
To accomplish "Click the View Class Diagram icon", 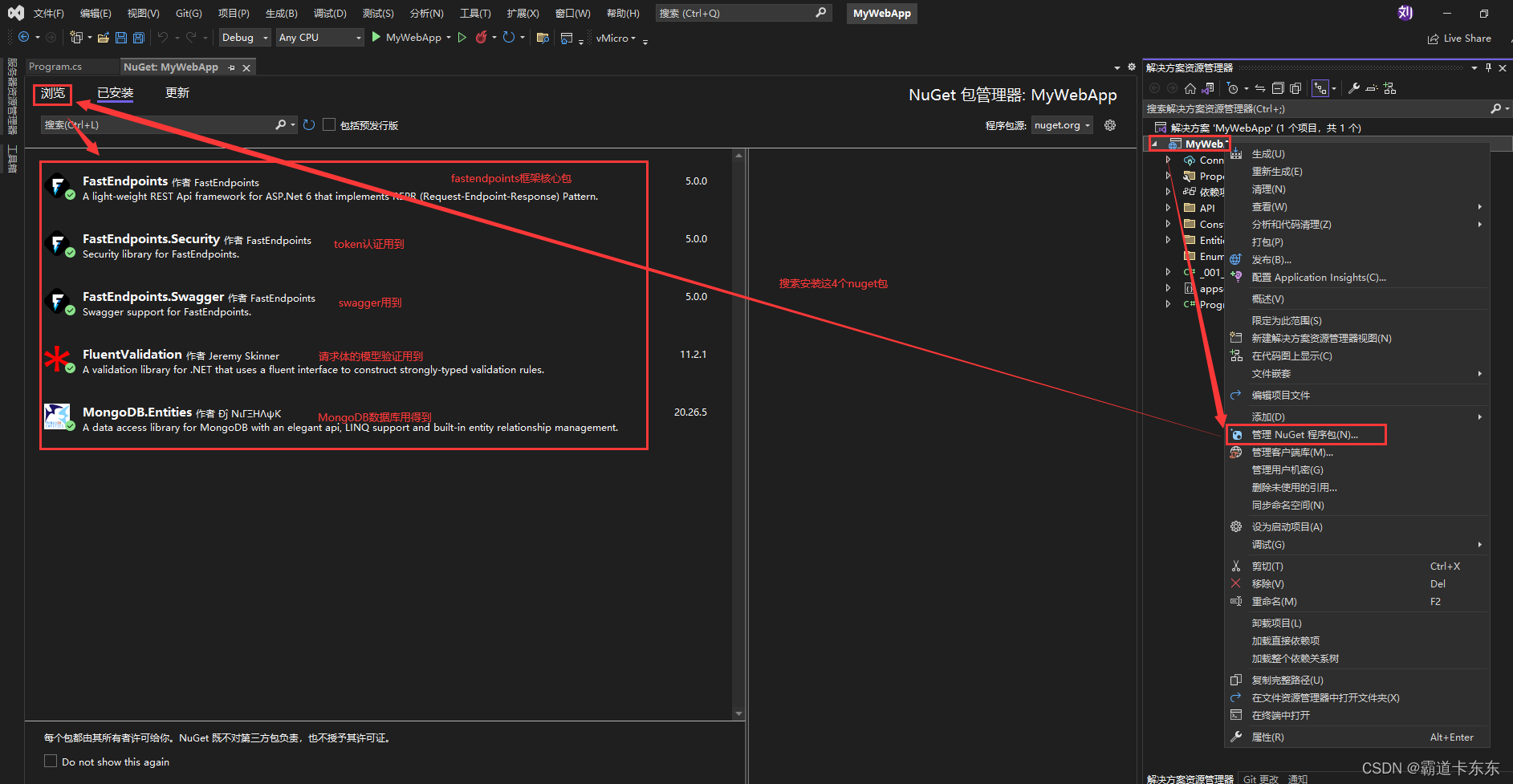I will pos(1390,88).
